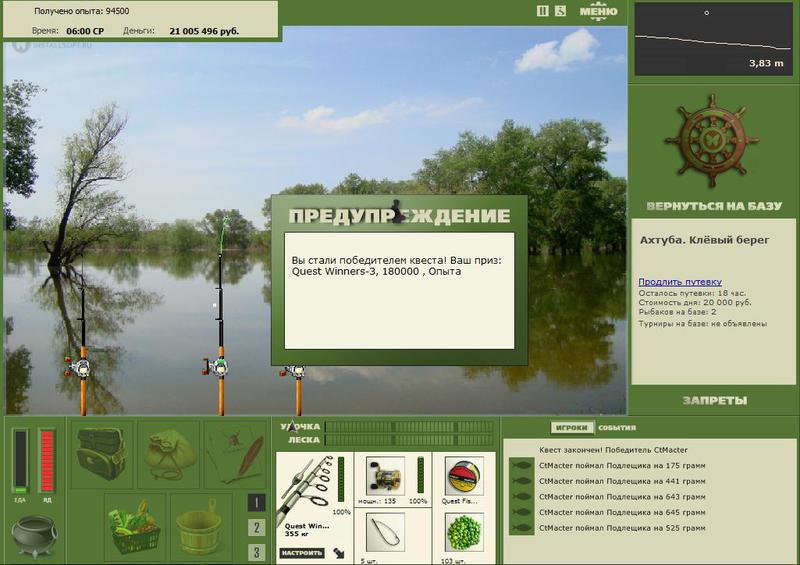Image resolution: width=800 pixels, height=565 pixels.
Task: Click the fish icon beside 643 грамм entry
Action: point(521,497)
